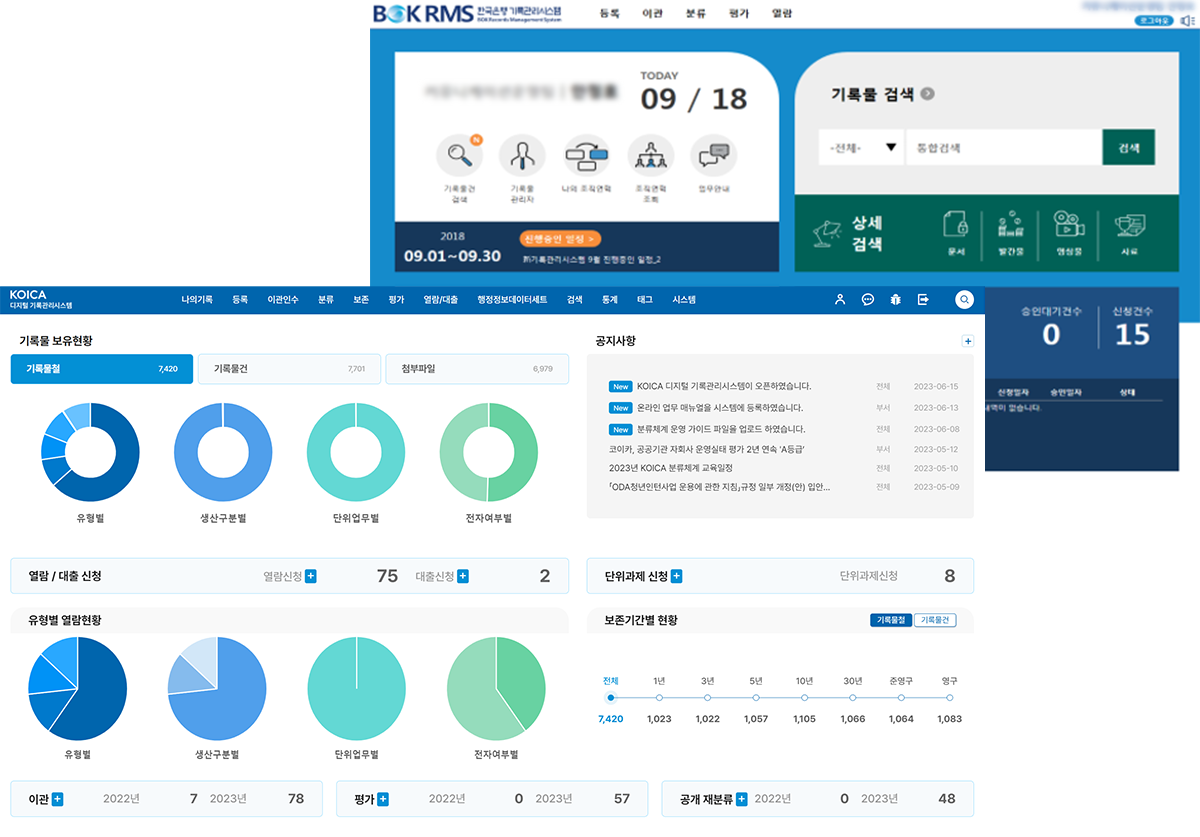Open the 나의기록 menu in KOICA
The image size is (1200, 837).
tap(197, 299)
